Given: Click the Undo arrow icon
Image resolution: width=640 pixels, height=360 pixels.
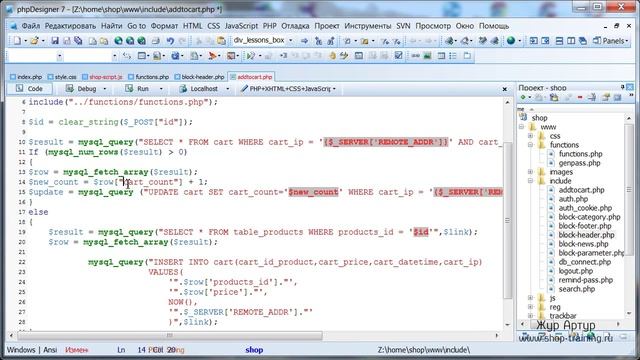Looking at the screenshot, I should (170, 41).
